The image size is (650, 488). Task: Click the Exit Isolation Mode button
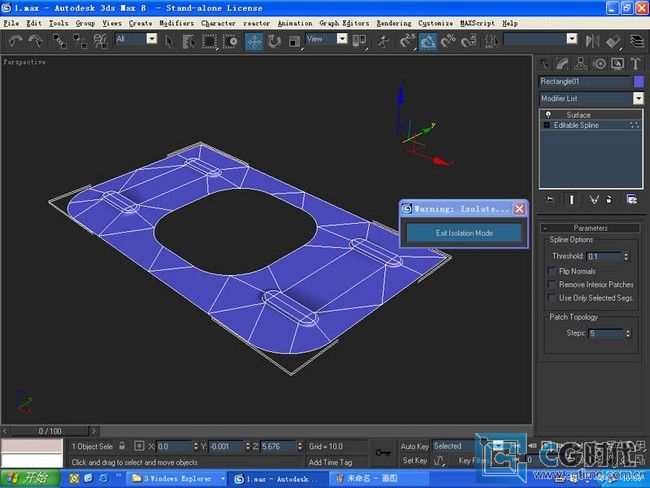[x=464, y=233]
